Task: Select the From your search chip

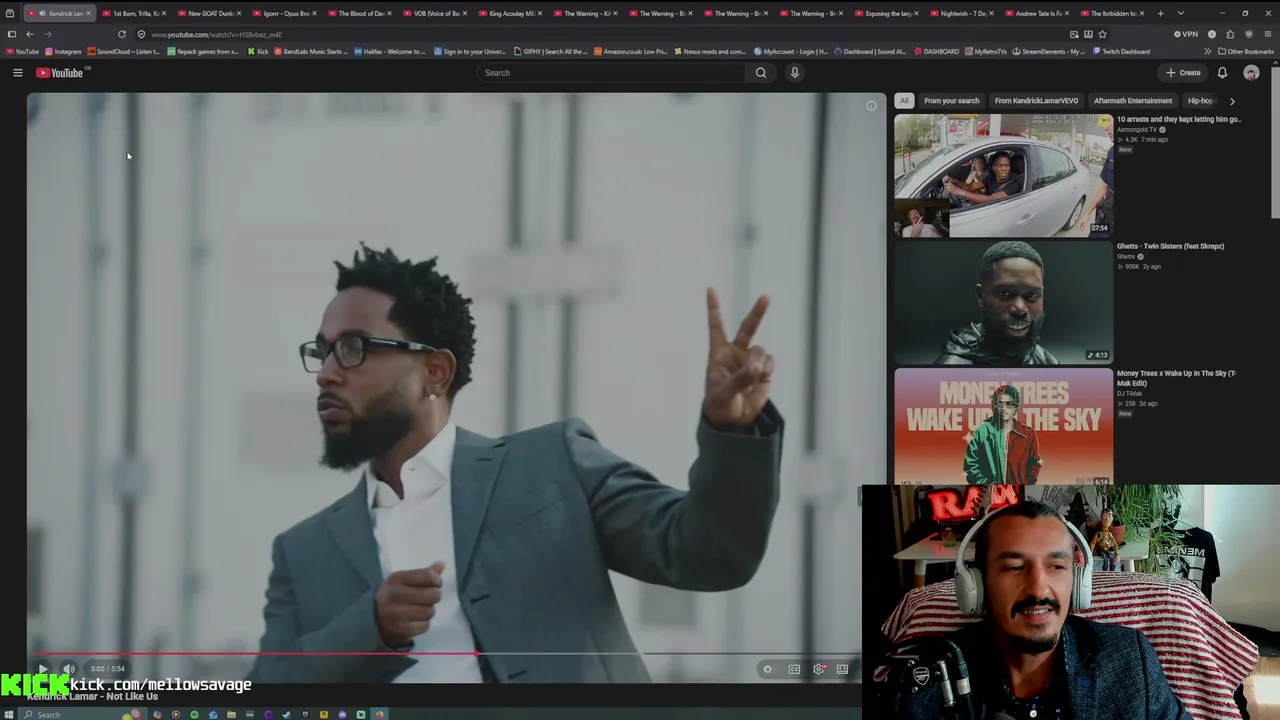Action: (x=952, y=100)
